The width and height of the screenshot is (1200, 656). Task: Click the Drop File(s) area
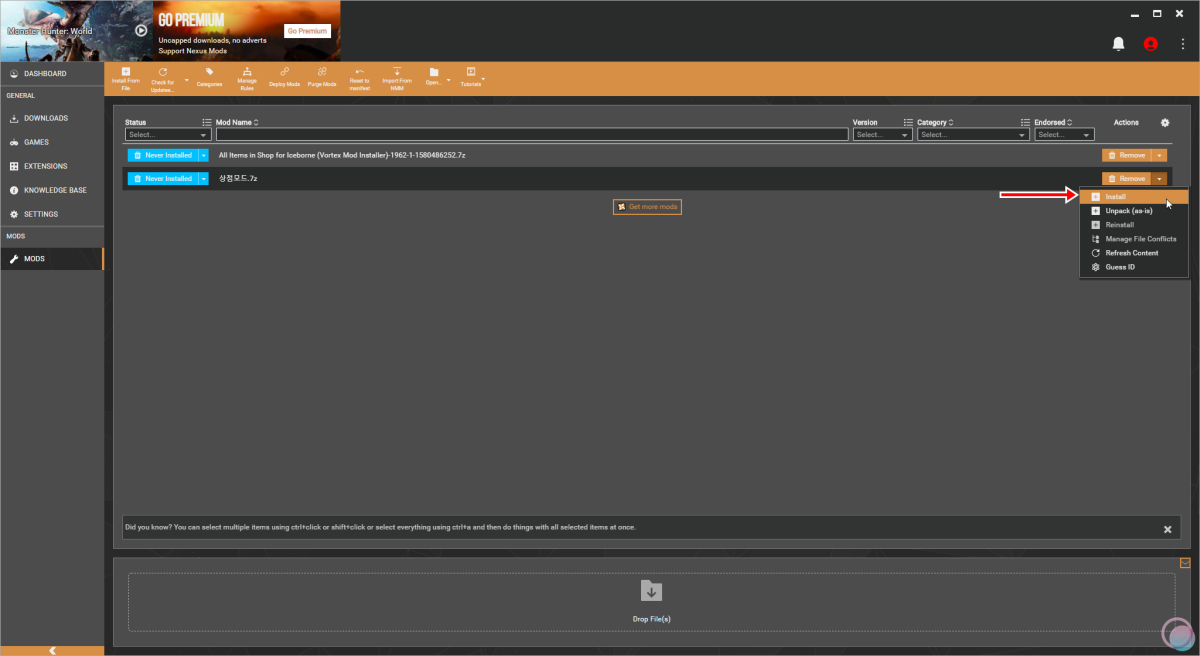pos(651,602)
